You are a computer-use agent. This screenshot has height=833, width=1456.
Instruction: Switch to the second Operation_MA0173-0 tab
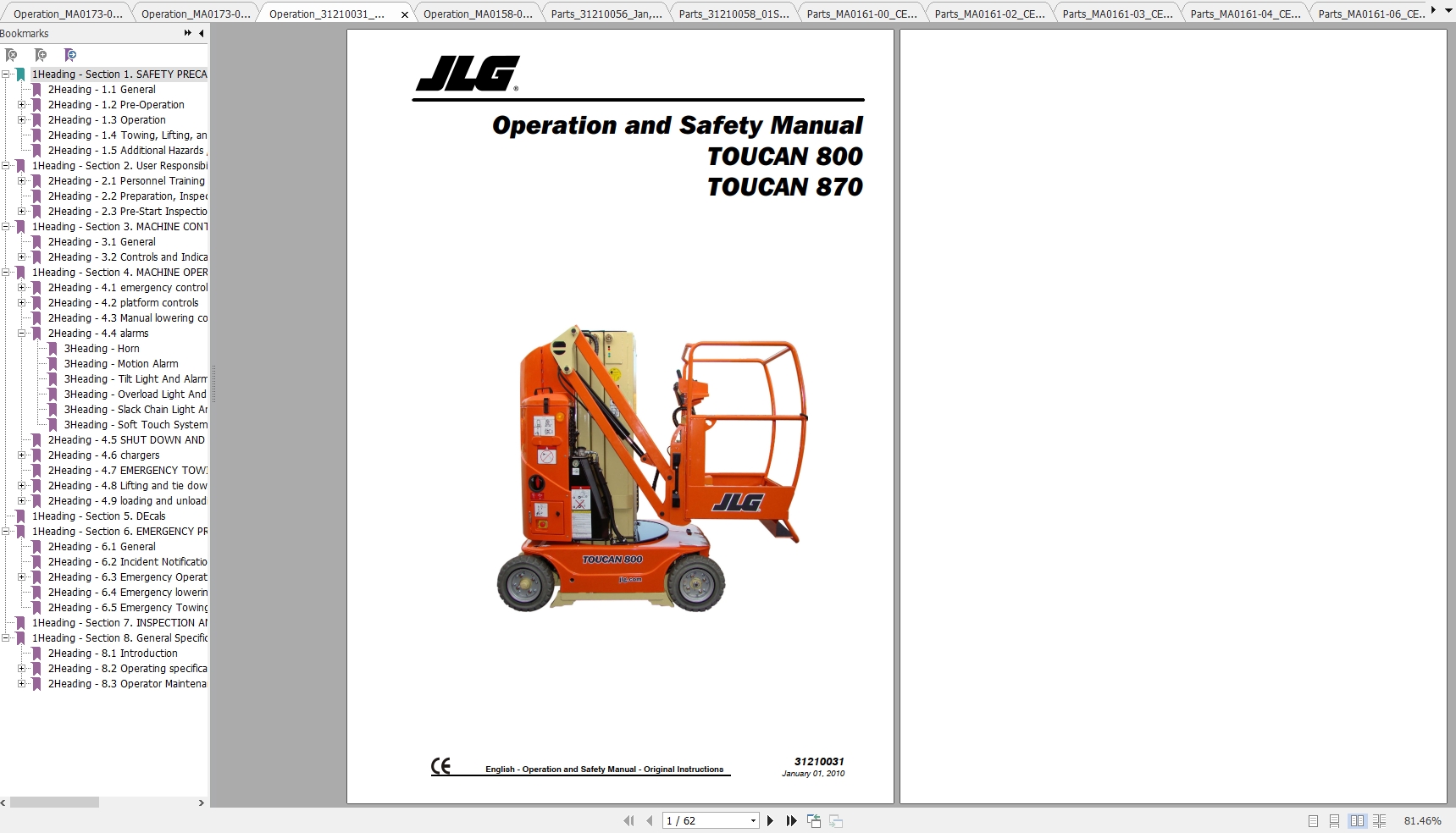click(x=196, y=14)
